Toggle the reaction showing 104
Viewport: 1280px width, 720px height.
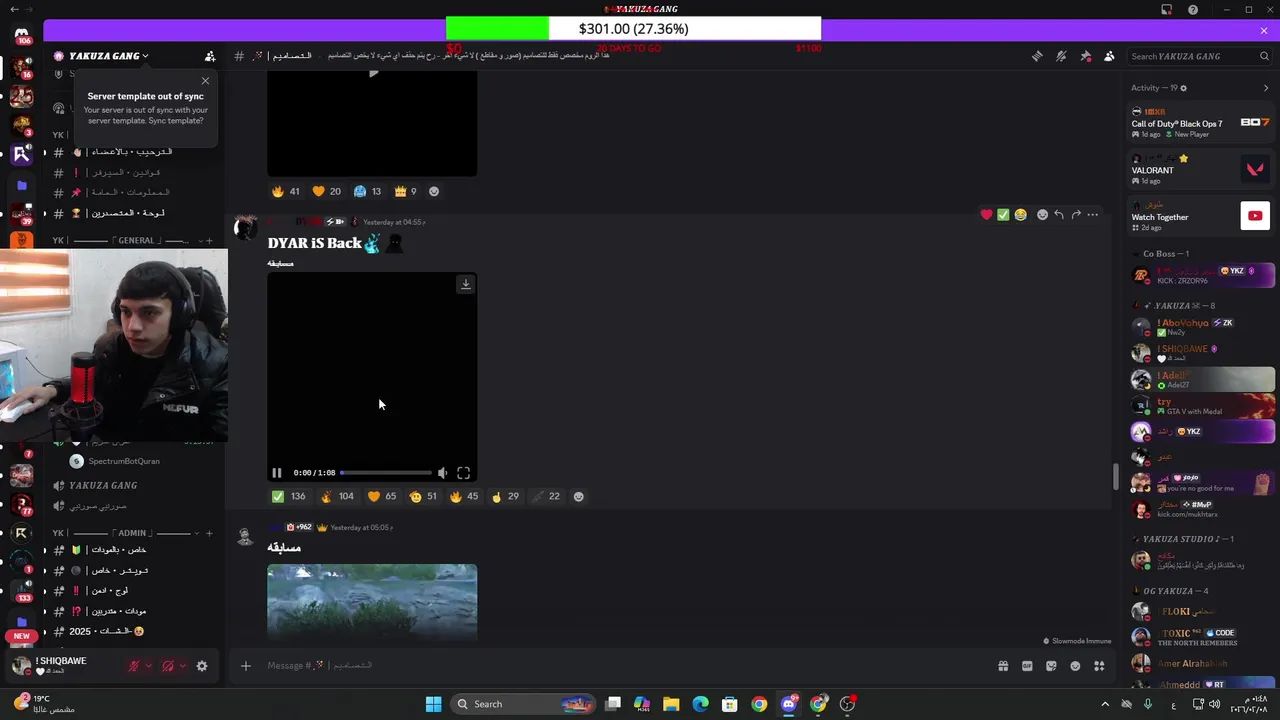[x=336, y=496]
